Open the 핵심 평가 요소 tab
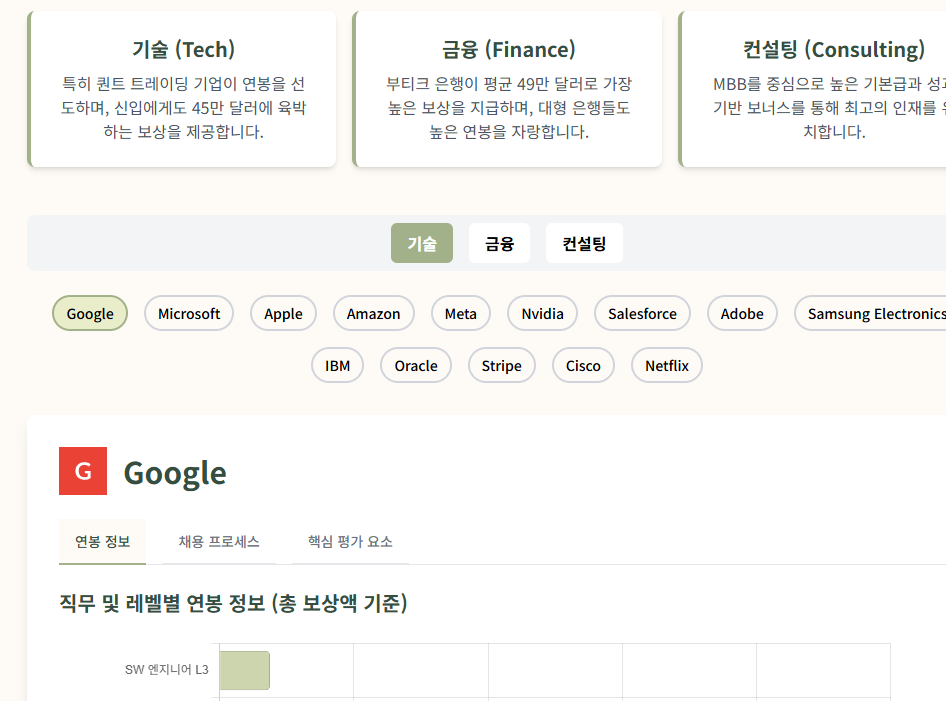Viewport: 946px width, 701px height. point(350,541)
